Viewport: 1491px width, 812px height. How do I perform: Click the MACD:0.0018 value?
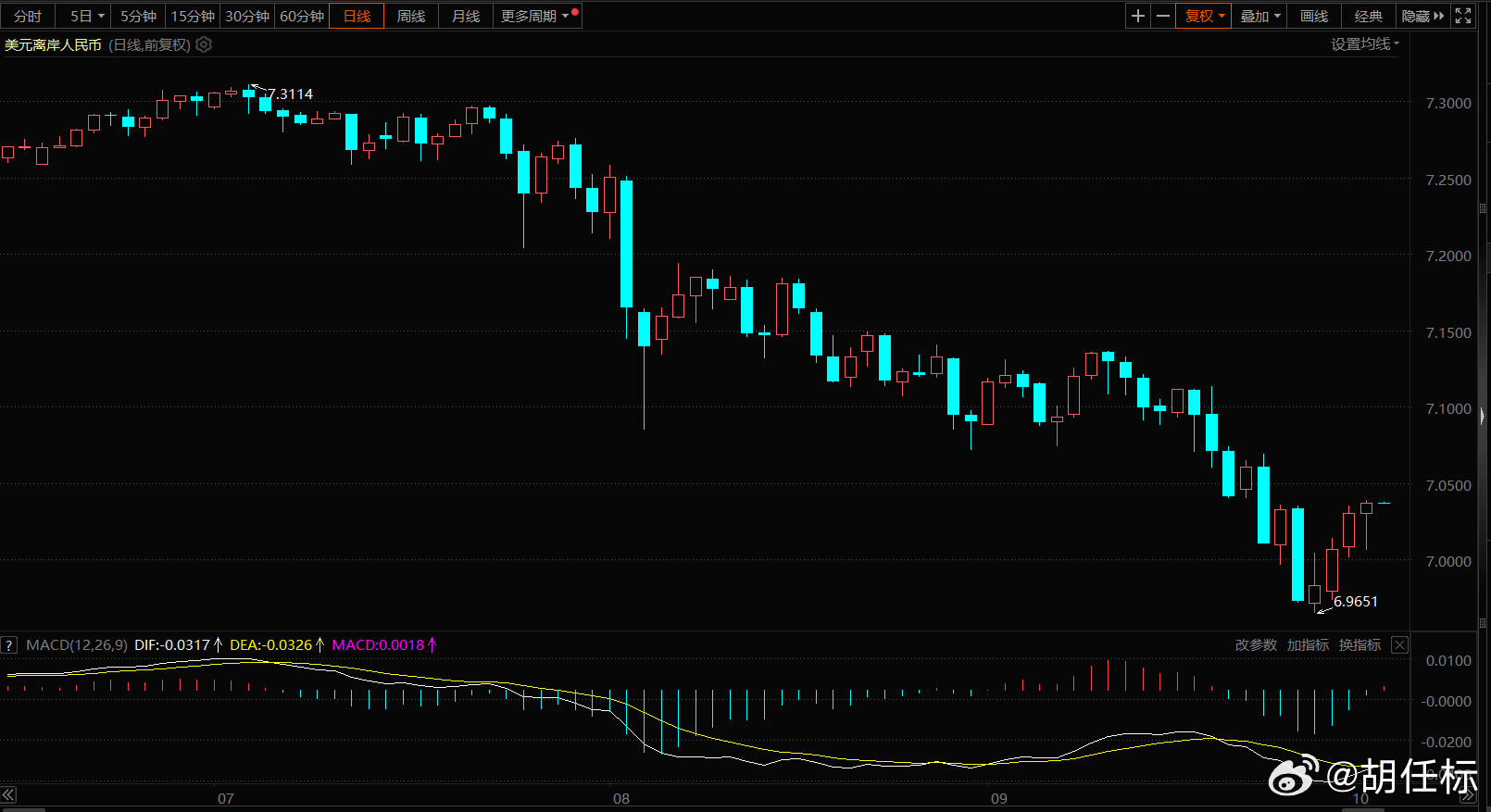click(x=378, y=644)
